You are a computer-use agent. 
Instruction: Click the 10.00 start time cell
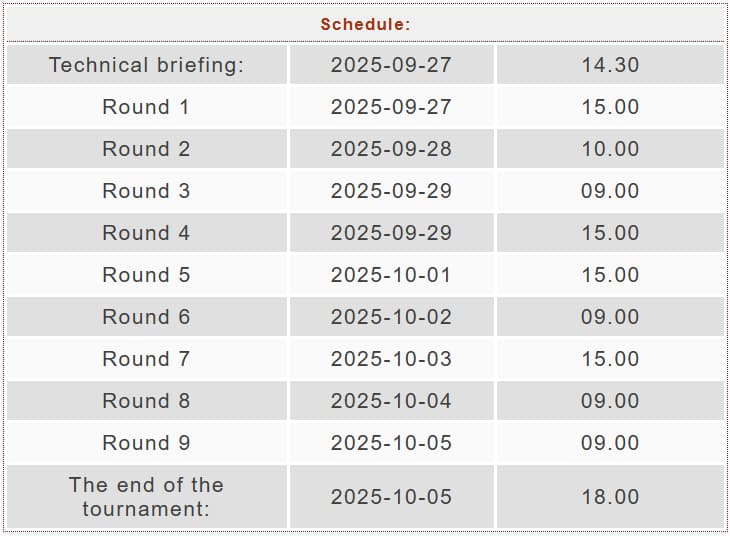[610, 149]
